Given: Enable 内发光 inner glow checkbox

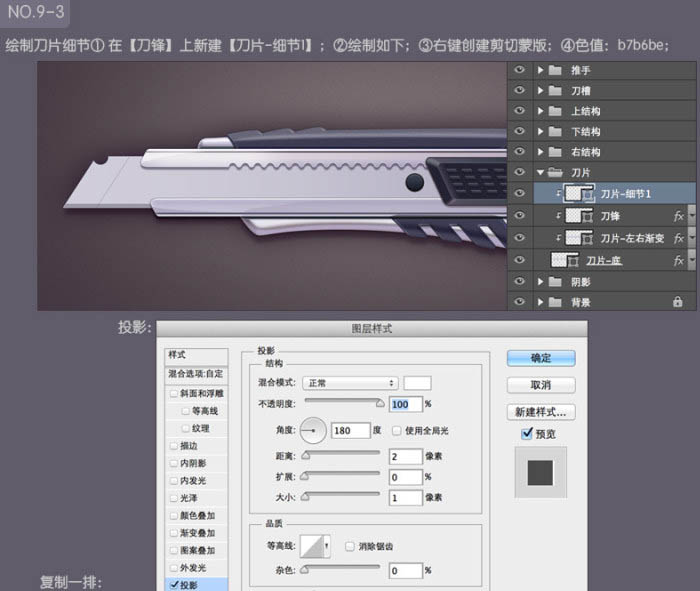Looking at the screenshot, I should (174, 481).
